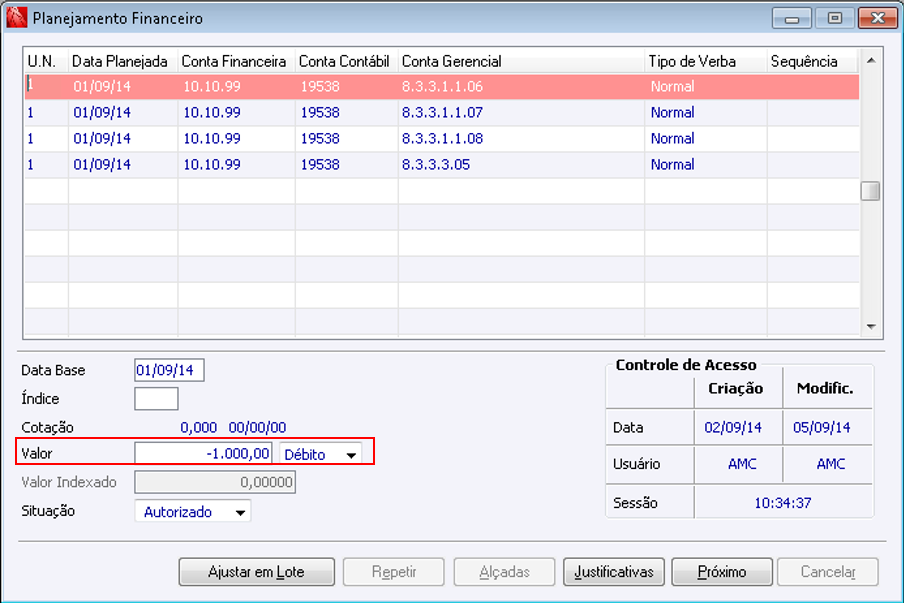Click the disabled Cancelar button

828,572
